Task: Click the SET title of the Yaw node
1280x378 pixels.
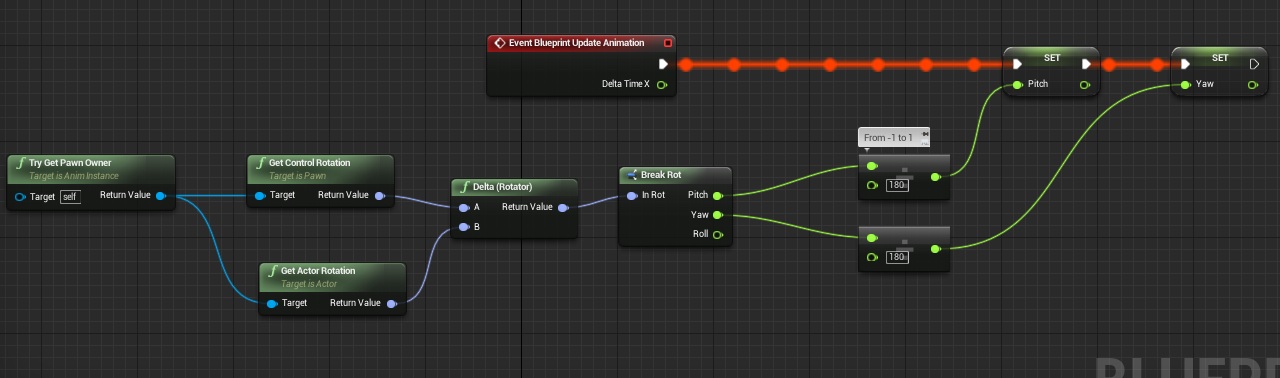Action: pyautogui.click(x=1220, y=58)
